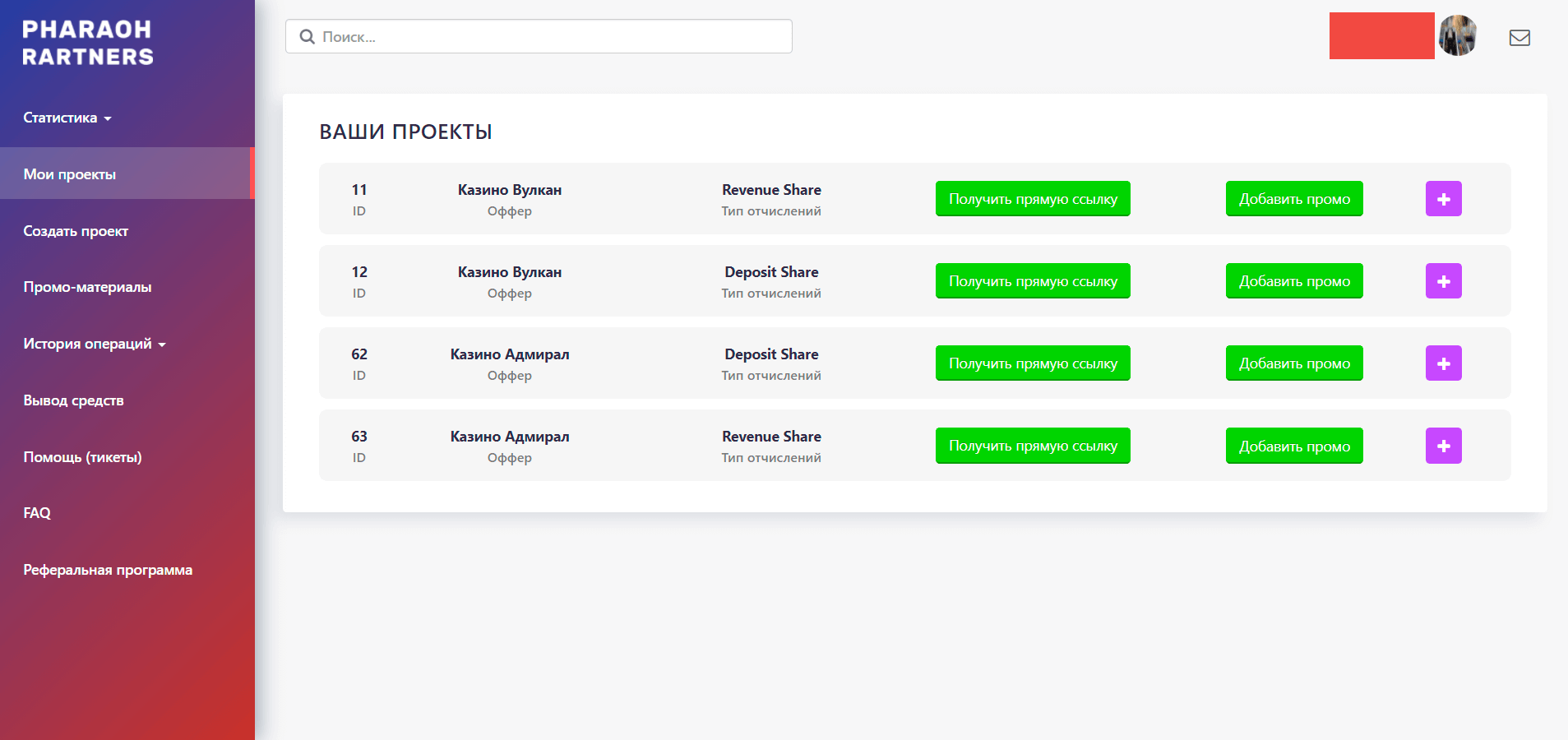Image resolution: width=1568 pixels, height=740 pixels.
Task: Click Добавить промо for project 12
Action: pos(1294,281)
